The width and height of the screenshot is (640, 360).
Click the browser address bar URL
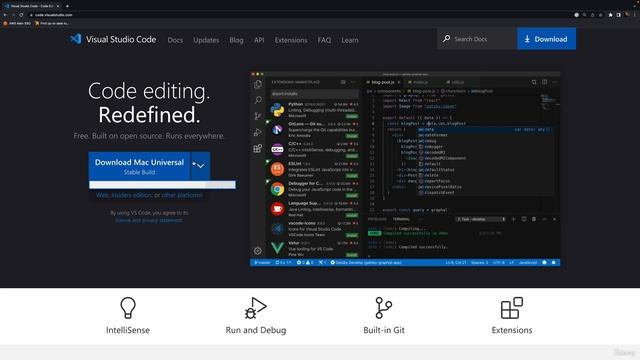tap(53, 15)
